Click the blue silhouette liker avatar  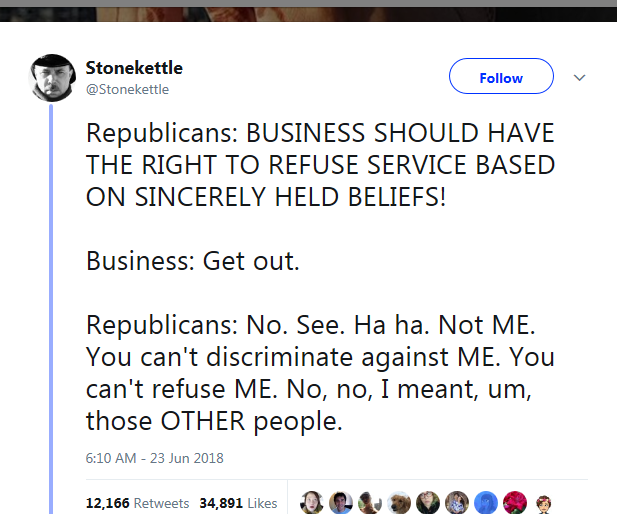tap(486, 502)
